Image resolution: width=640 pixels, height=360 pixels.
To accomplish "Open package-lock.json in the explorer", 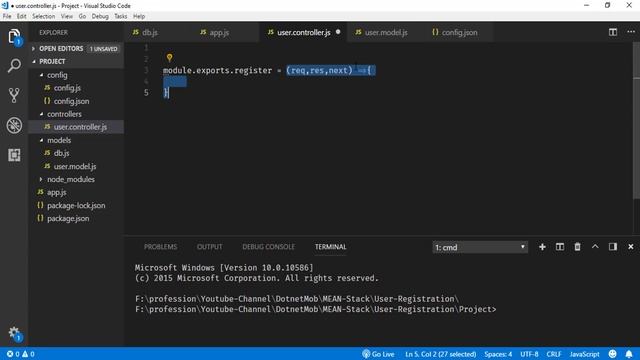I will tap(76, 205).
